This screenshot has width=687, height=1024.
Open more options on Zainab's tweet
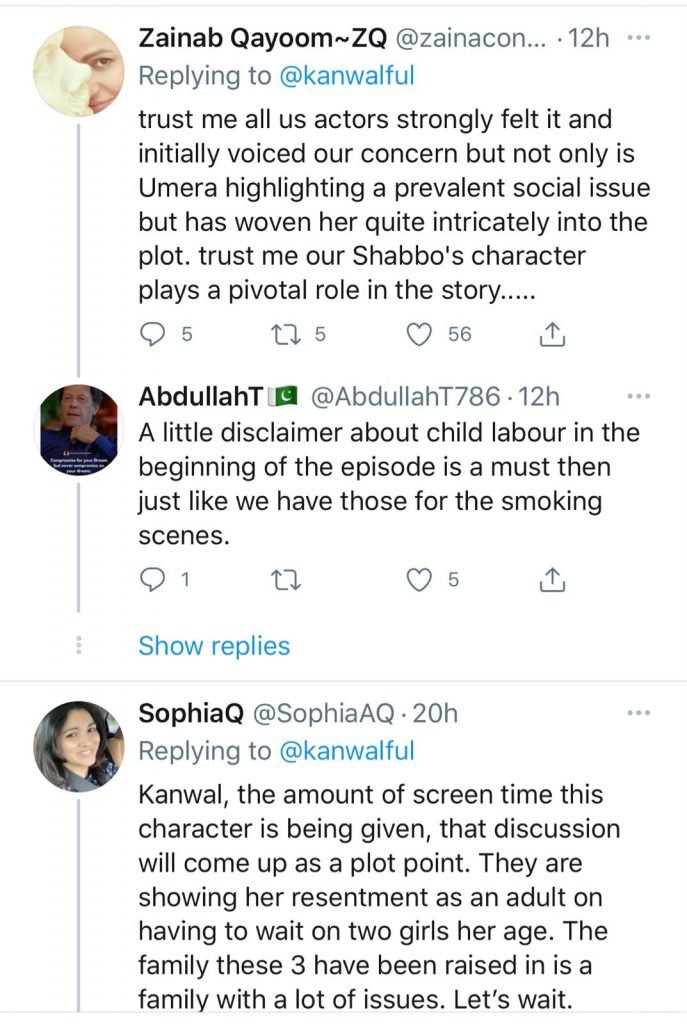tap(638, 39)
